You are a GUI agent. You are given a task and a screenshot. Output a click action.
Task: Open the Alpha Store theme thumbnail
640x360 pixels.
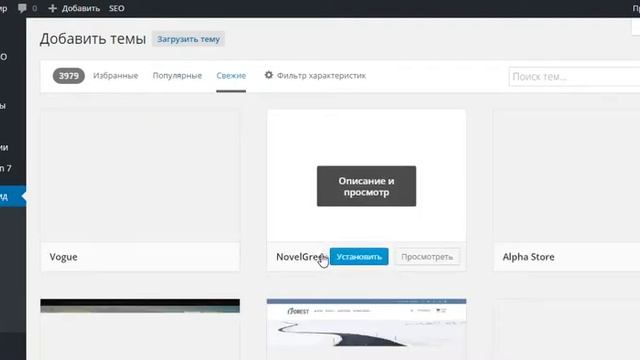coord(567,176)
